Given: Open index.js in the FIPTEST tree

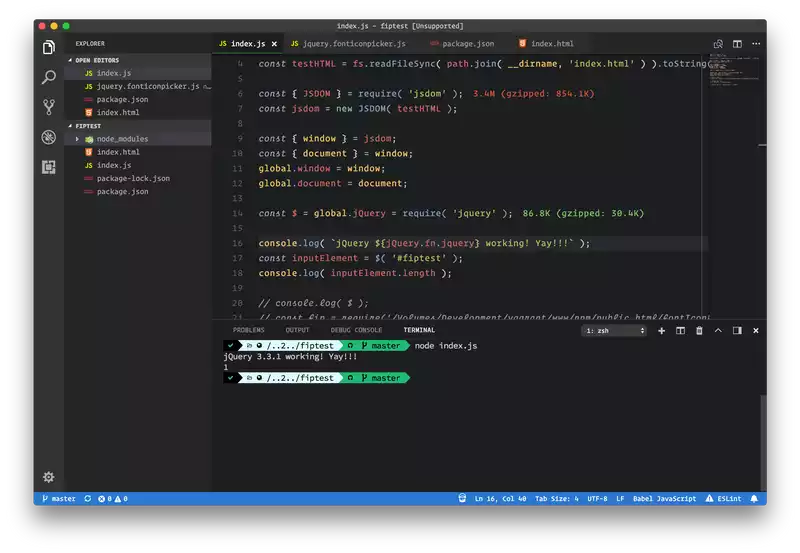Looking at the screenshot, I should tap(138, 165).
